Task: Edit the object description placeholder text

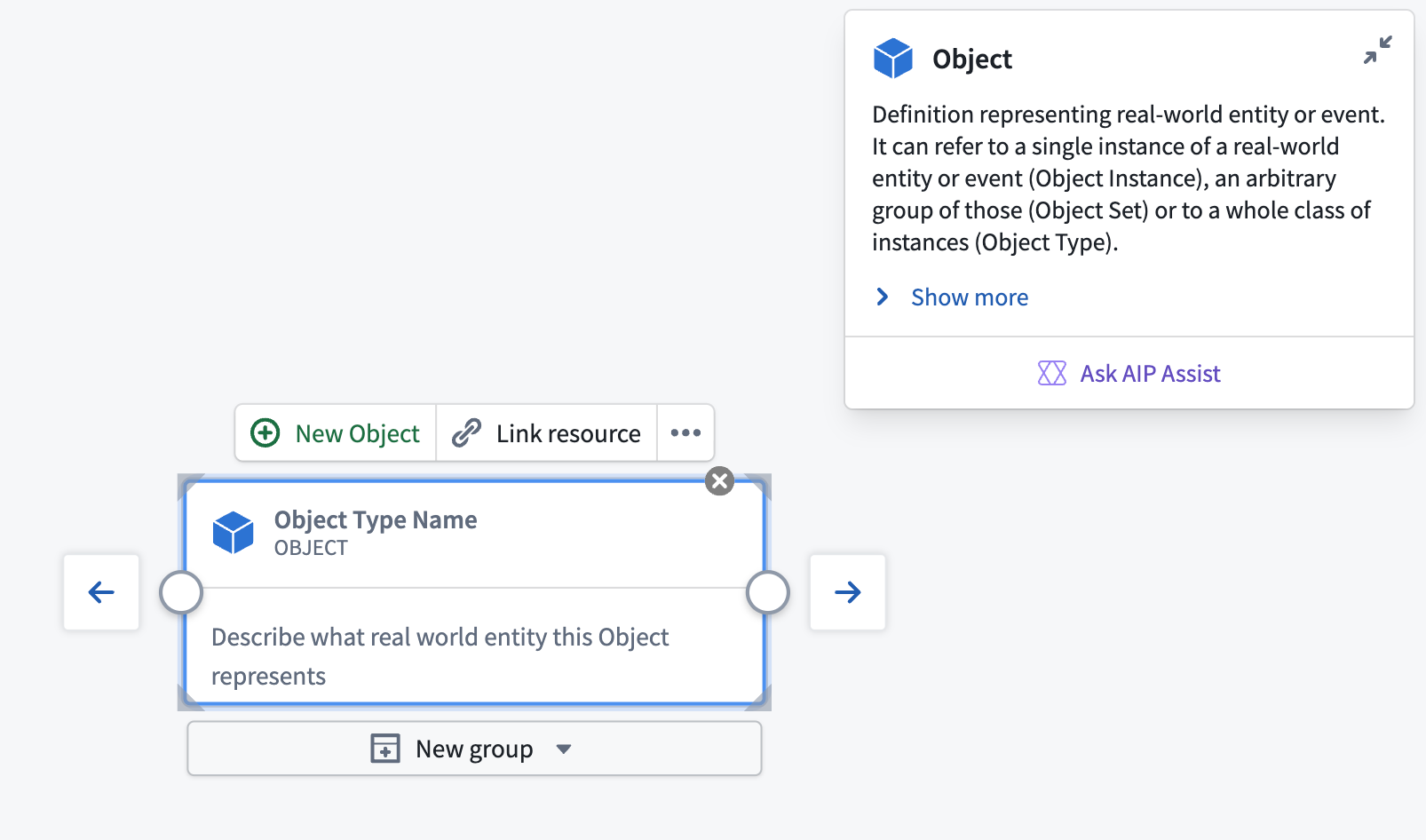Action: pos(440,656)
